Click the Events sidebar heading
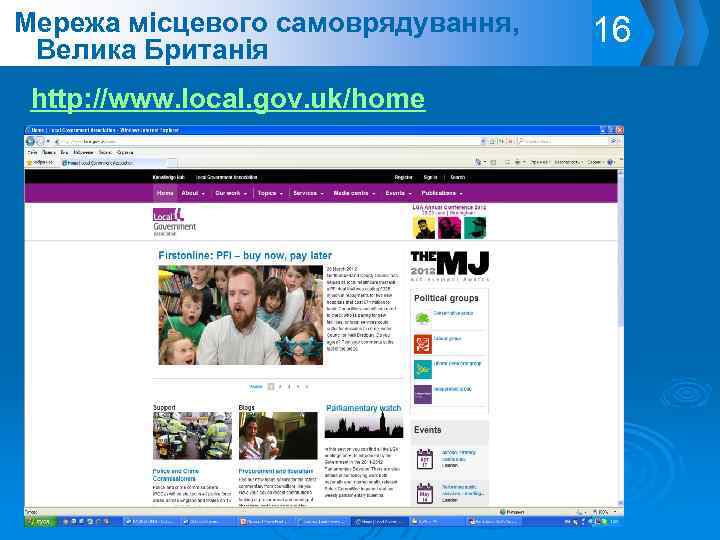Screen dimensions: 720x540 pos(428,430)
